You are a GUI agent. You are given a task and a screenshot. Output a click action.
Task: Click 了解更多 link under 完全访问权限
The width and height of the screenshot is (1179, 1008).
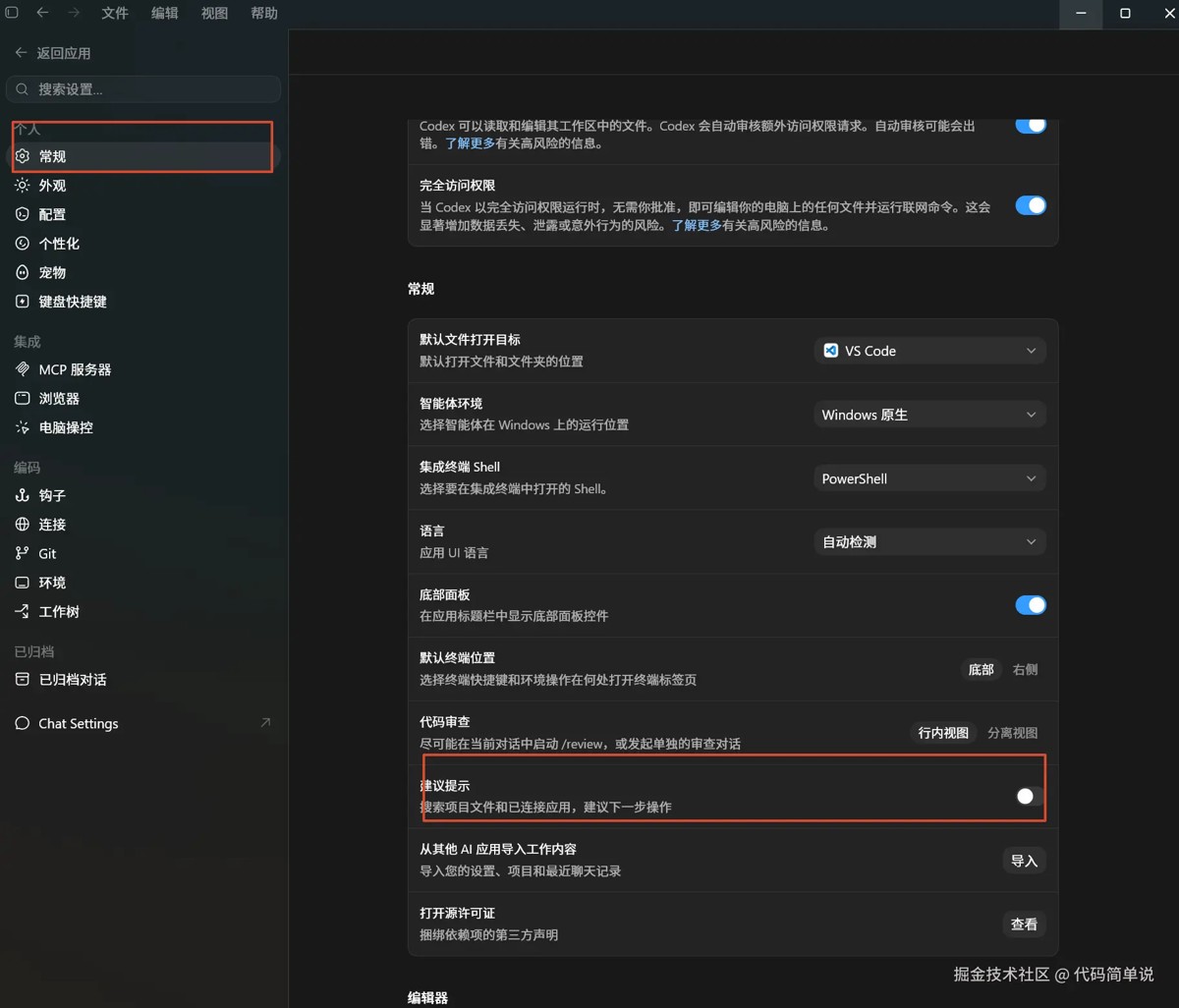(x=697, y=225)
